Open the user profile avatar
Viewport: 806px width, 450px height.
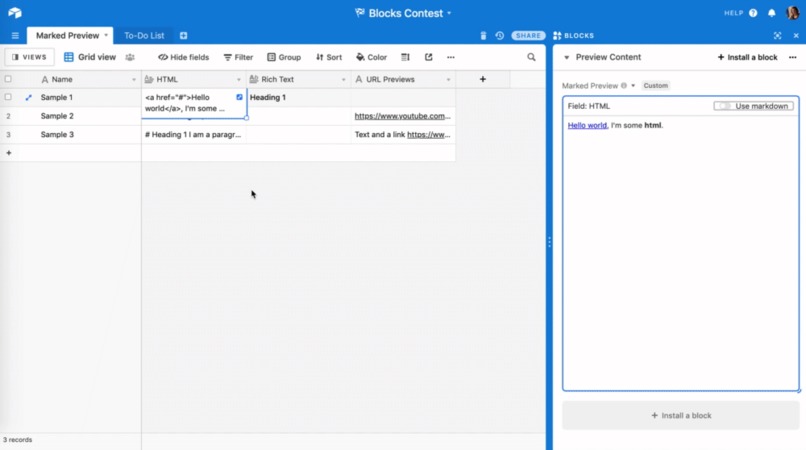click(x=793, y=12)
